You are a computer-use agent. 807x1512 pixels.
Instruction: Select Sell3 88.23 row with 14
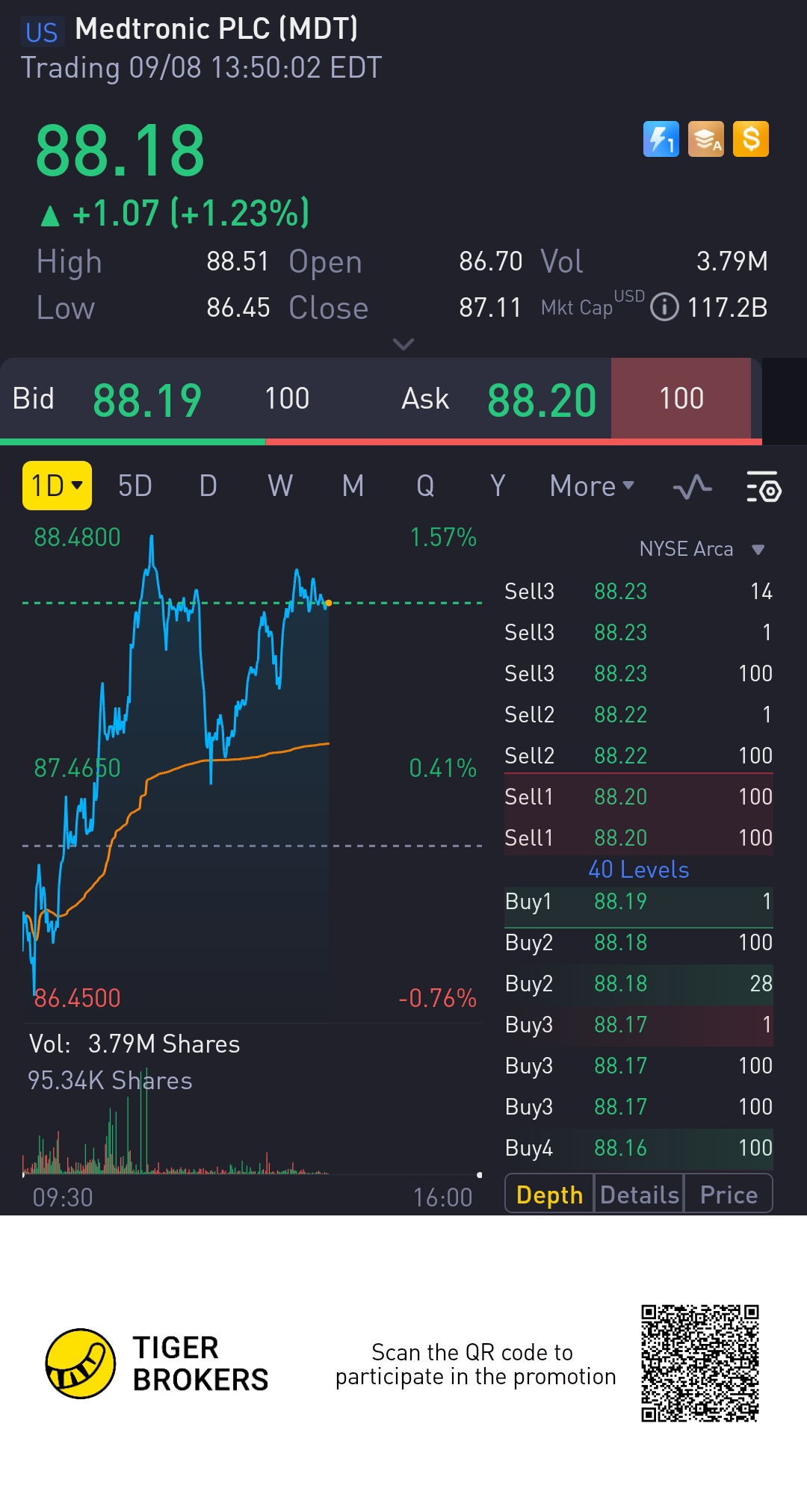point(639,591)
